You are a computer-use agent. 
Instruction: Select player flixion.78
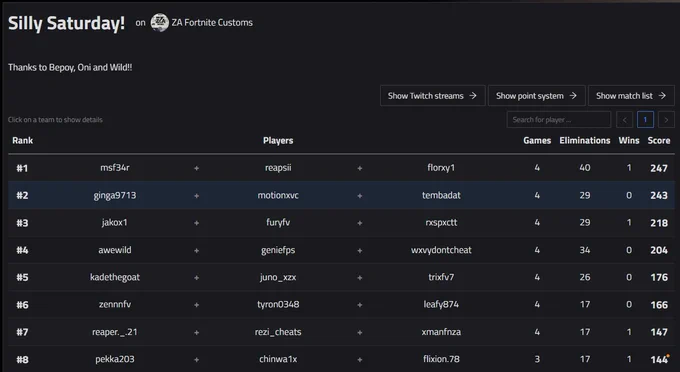tap(441, 359)
